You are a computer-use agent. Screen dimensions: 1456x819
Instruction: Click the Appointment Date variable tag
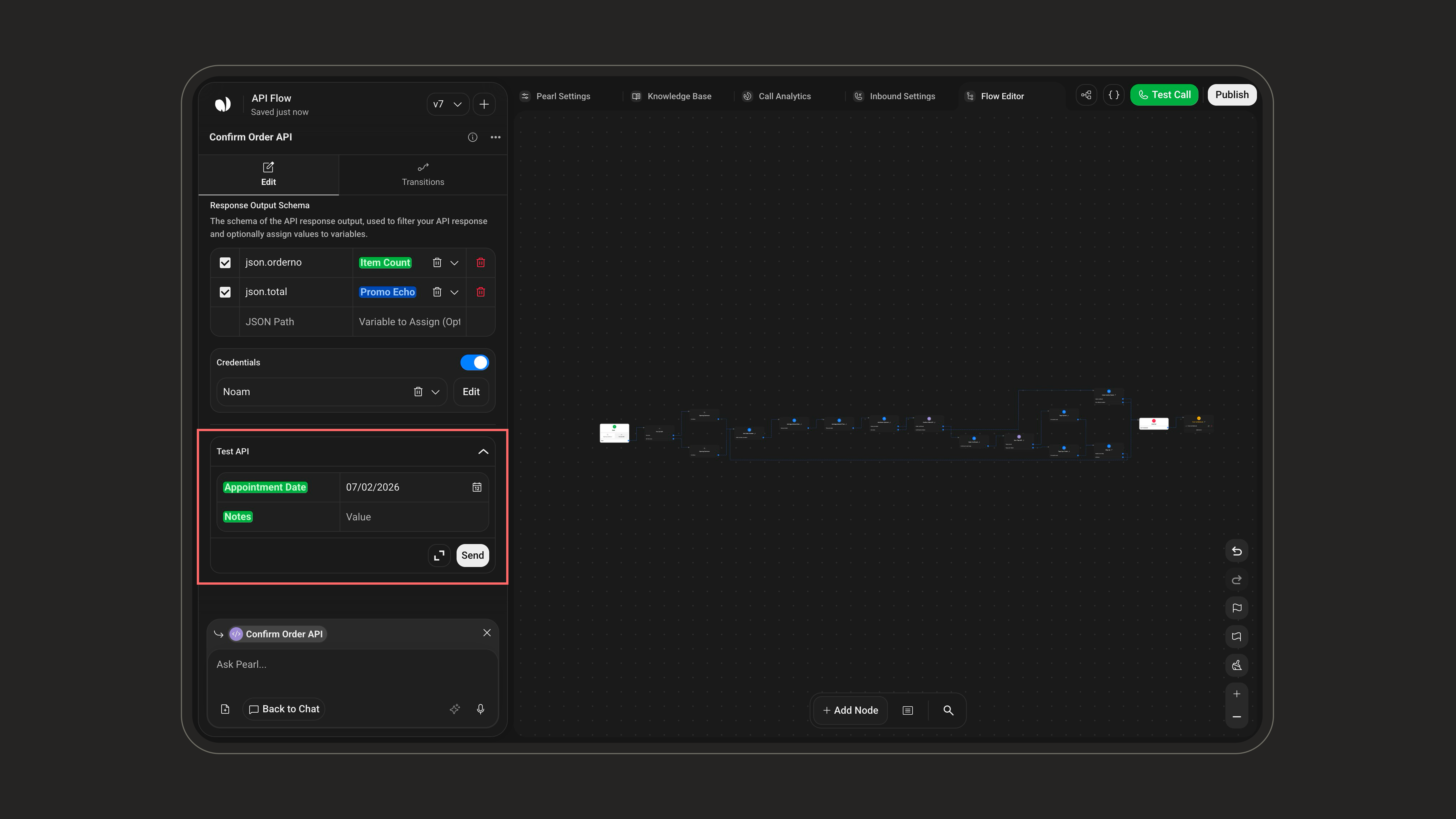tap(265, 487)
